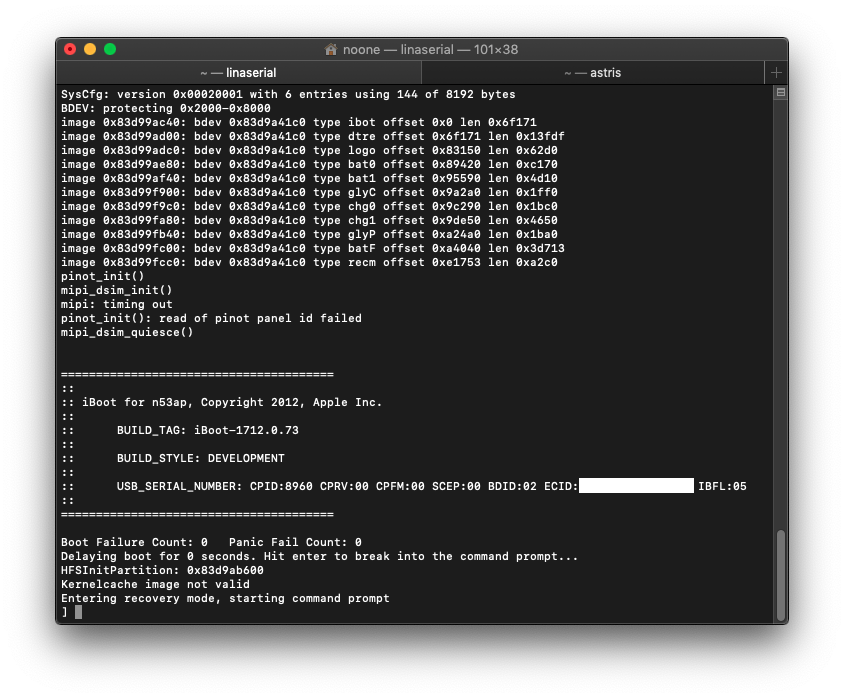The width and height of the screenshot is (844, 698).
Task: Click 'Entering recovery mode, starting command prompt'
Action: [x=225, y=598]
